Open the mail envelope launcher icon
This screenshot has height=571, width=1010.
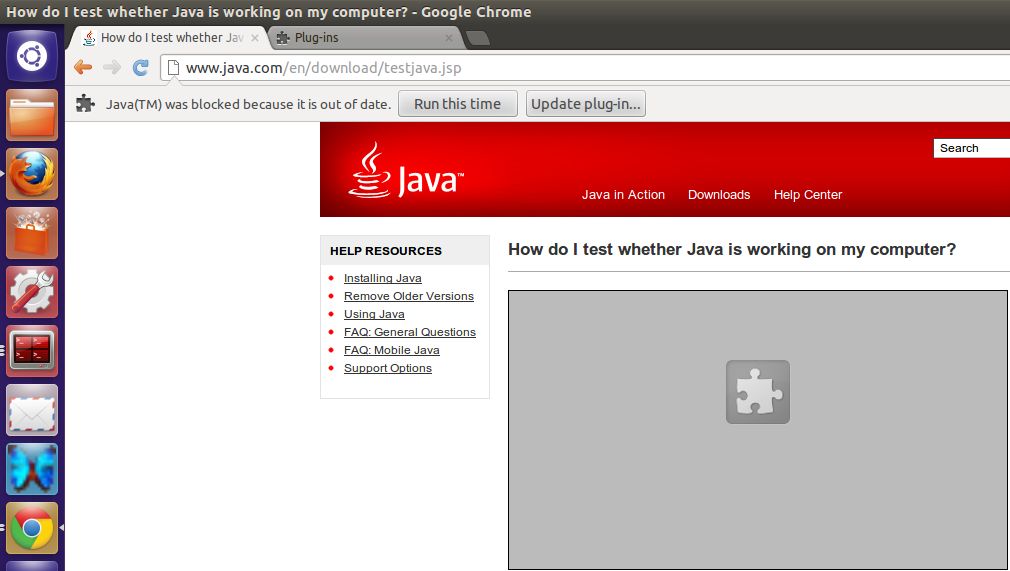[32, 411]
